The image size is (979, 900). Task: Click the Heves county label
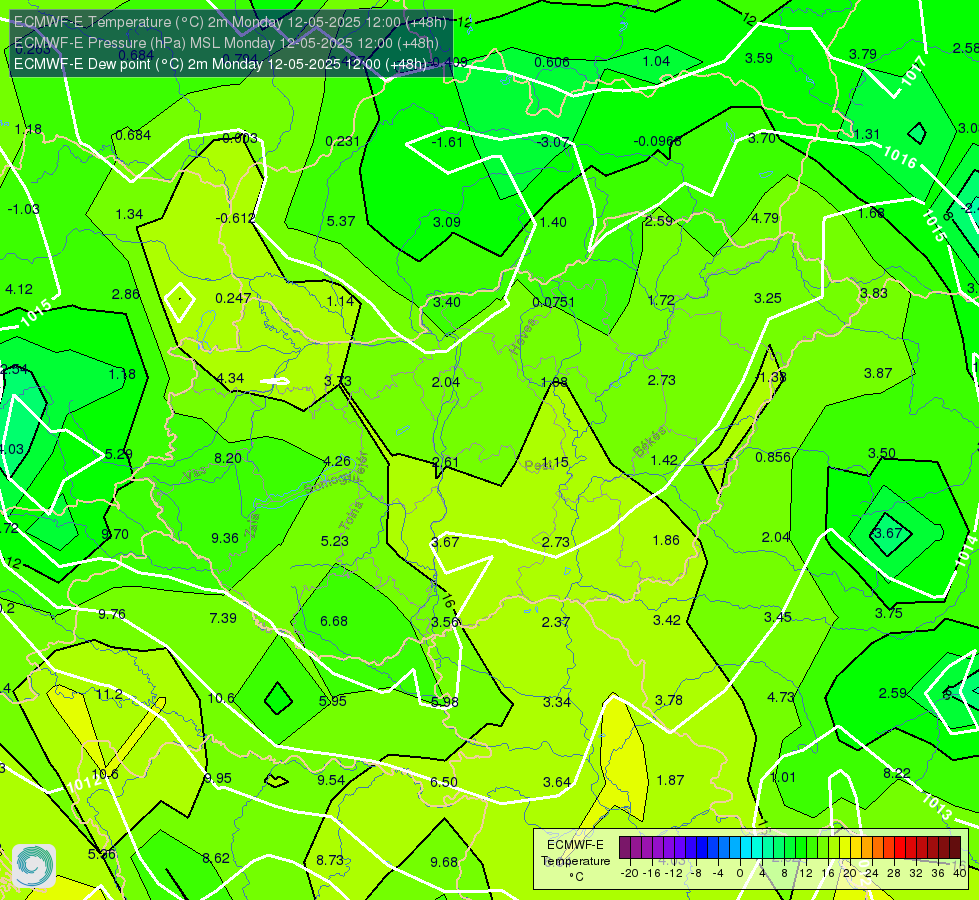523,337
